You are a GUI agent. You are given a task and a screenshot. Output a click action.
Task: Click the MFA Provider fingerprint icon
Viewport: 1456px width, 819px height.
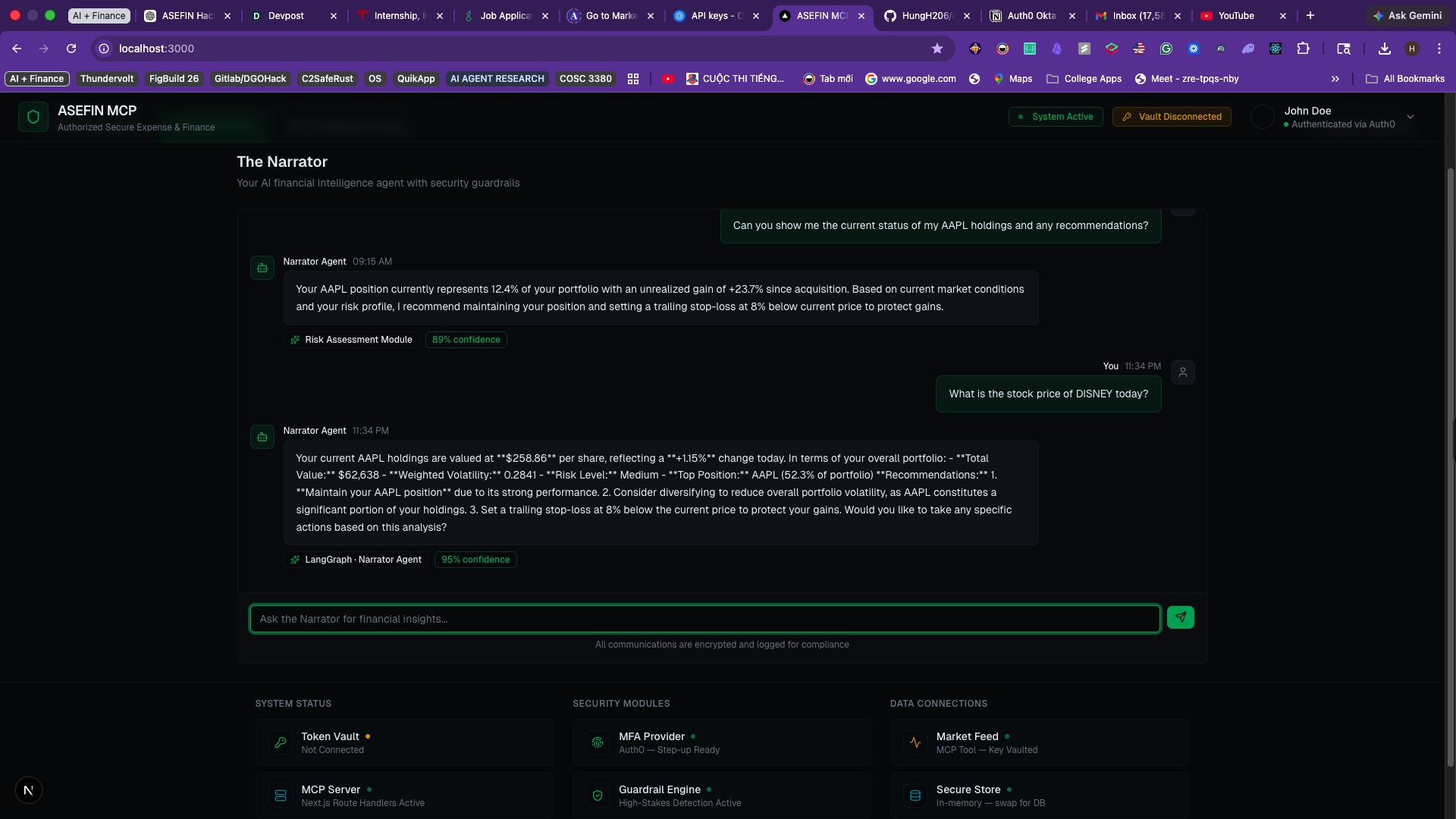coord(598,742)
